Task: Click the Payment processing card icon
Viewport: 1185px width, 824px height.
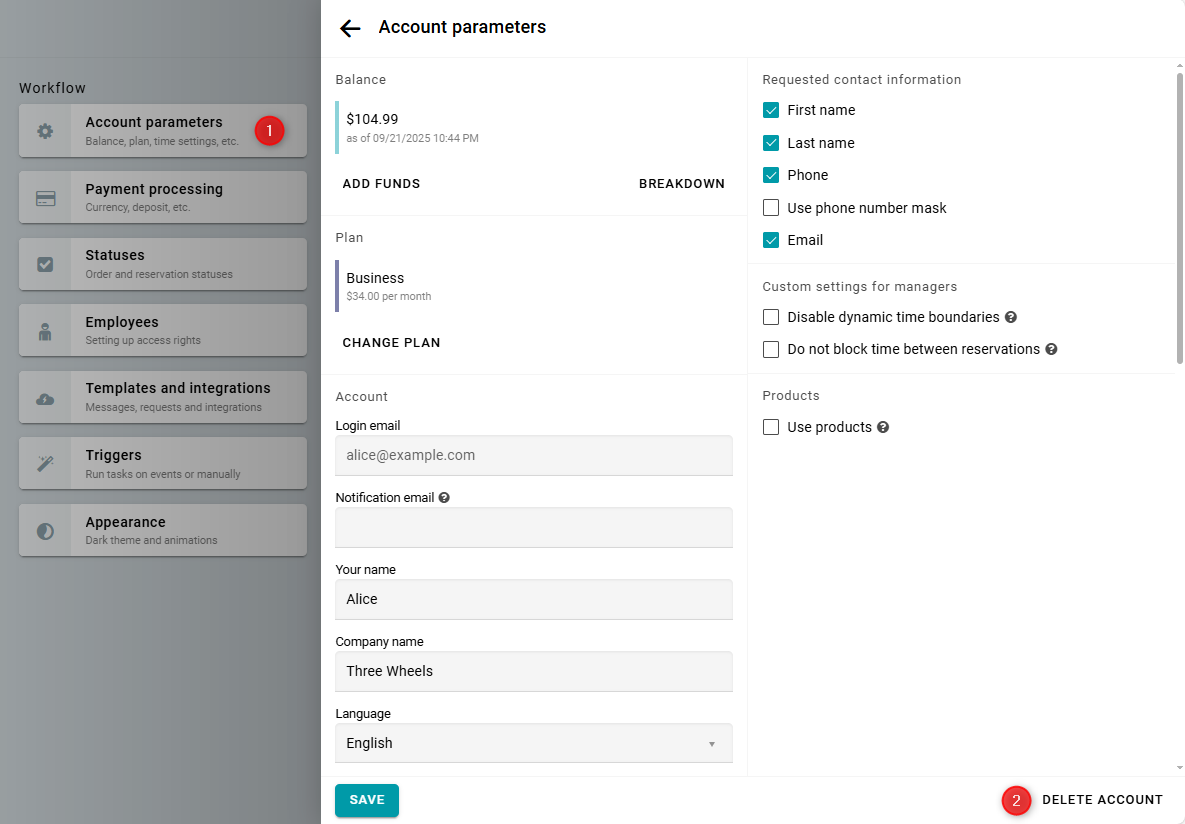Action: pyautogui.click(x=45, y=198)
